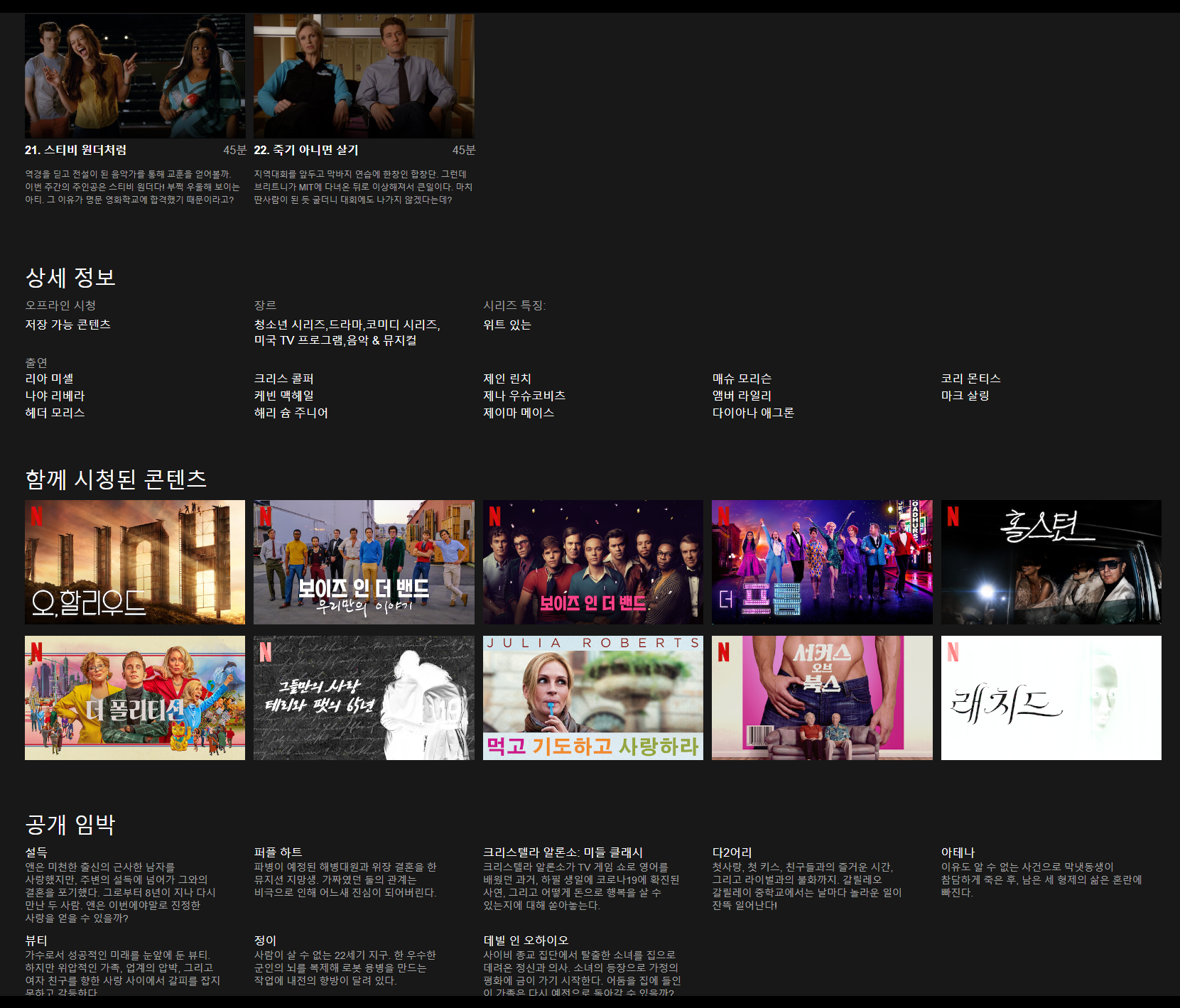The width and height of the screenshot is (1180, 1008).
Task: Open the 홀스턴 title card
Action: click(x=1051, y=562)
